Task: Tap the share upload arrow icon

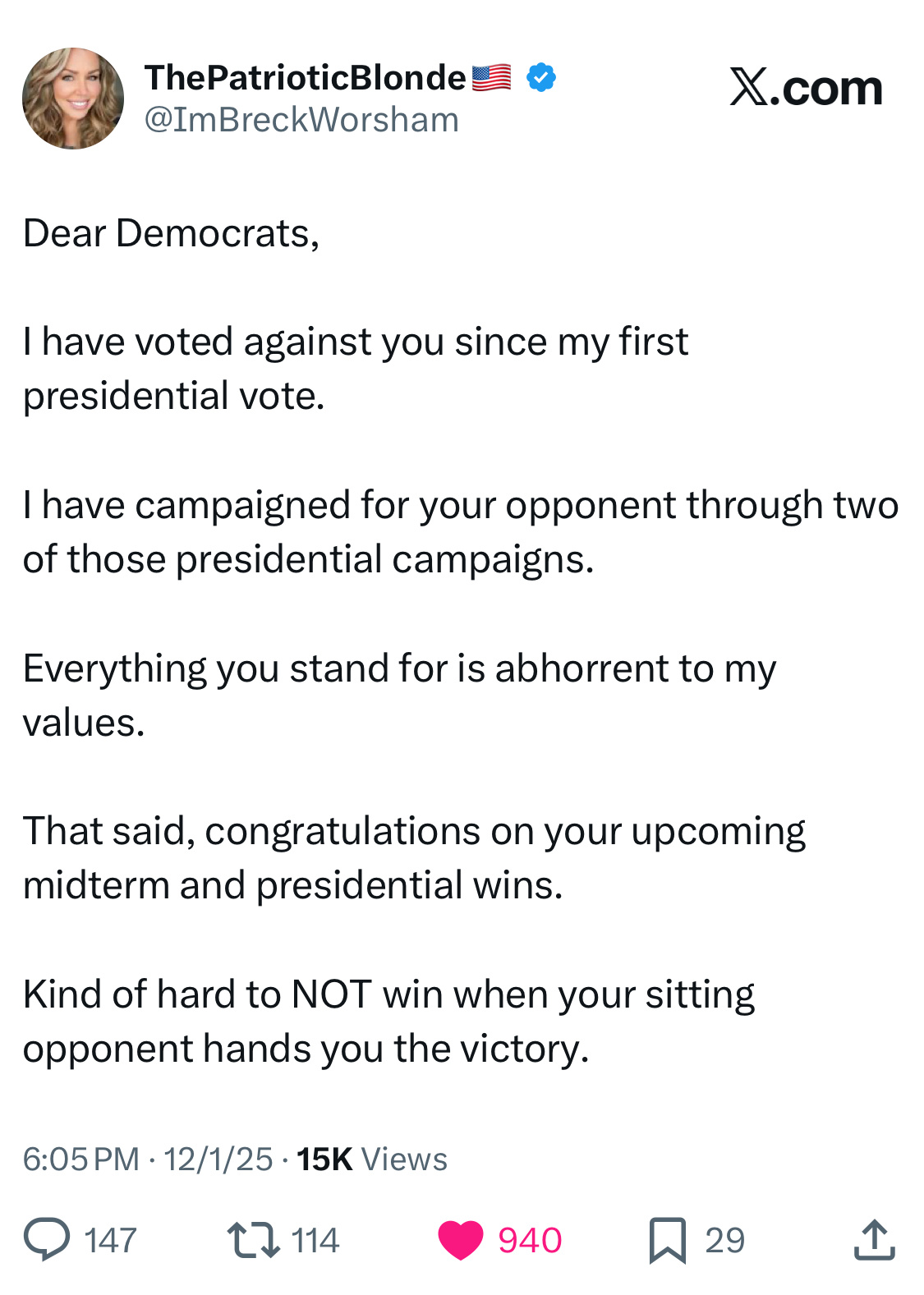Action: click(874, 1239)
